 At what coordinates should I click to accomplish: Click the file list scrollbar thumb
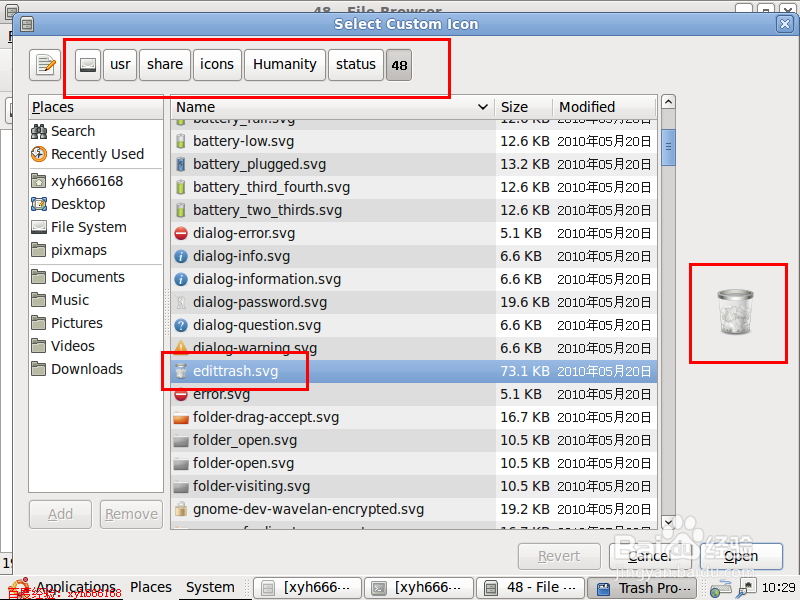coord(668,147)
